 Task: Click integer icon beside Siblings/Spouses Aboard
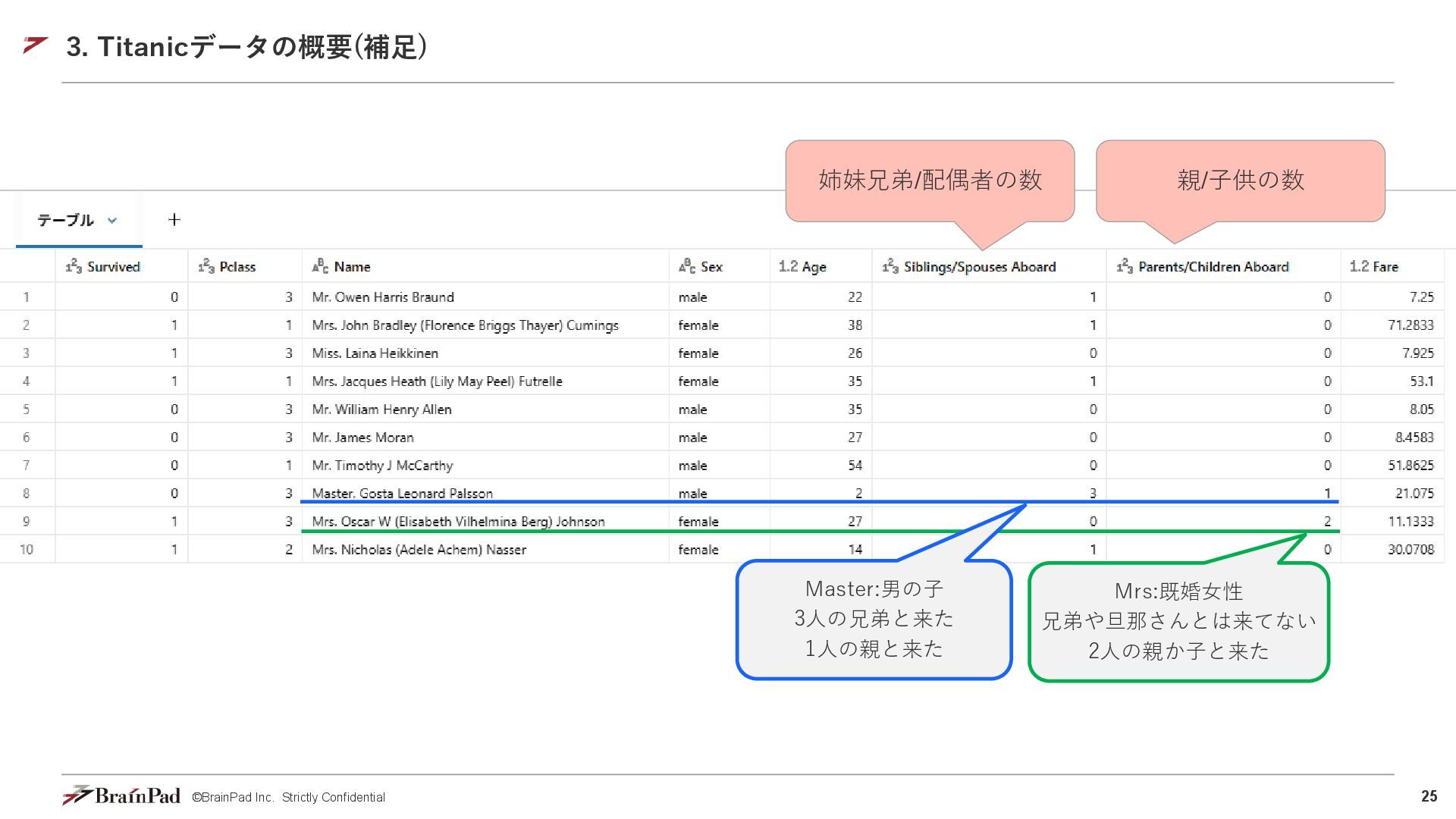coord(890,266)
